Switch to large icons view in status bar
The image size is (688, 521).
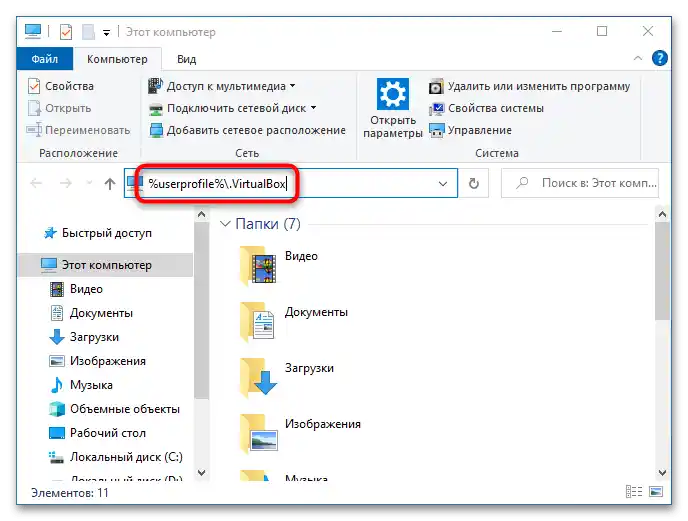click(656, 492)
